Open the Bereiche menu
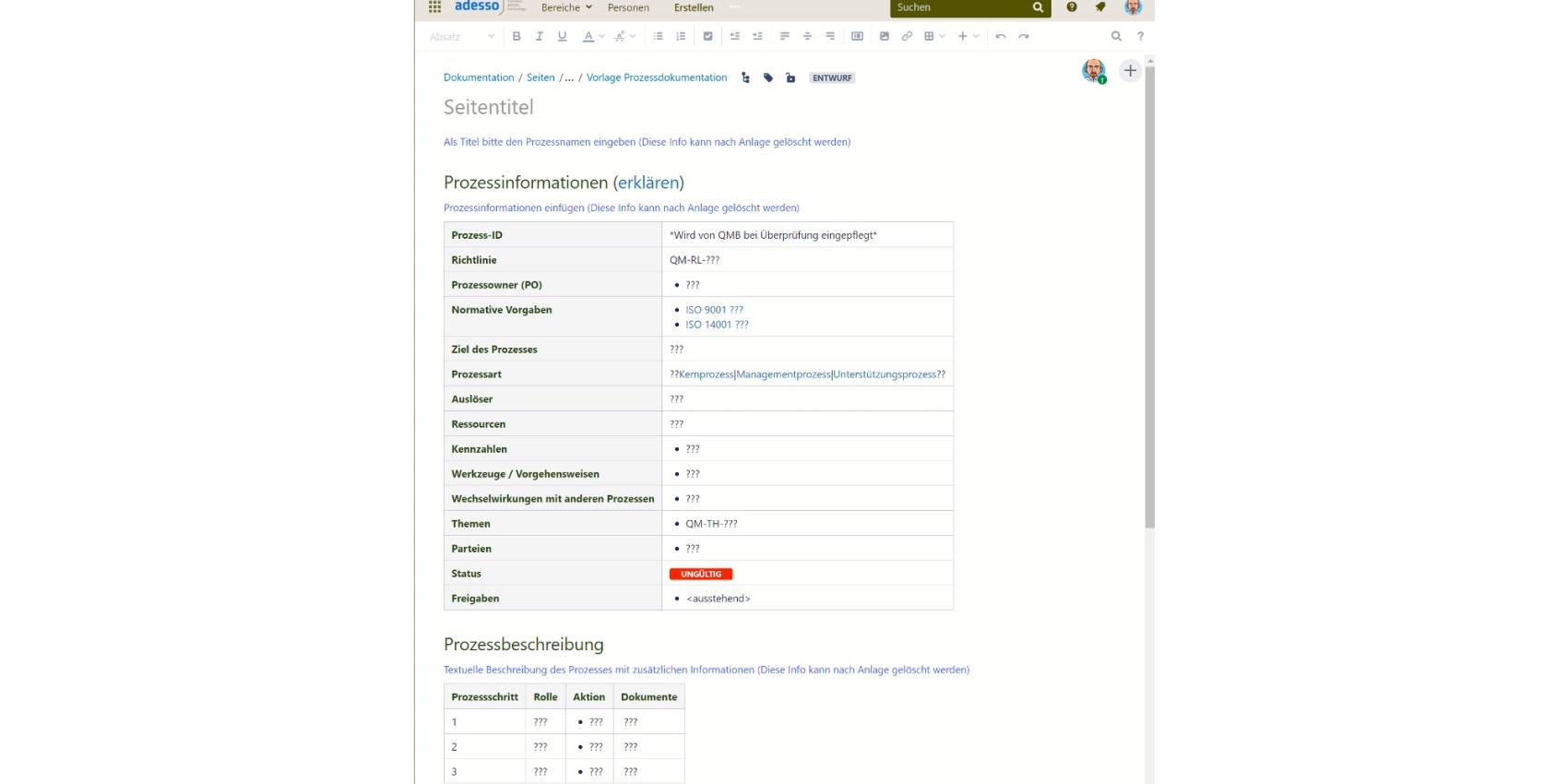 tap(566, 7)
